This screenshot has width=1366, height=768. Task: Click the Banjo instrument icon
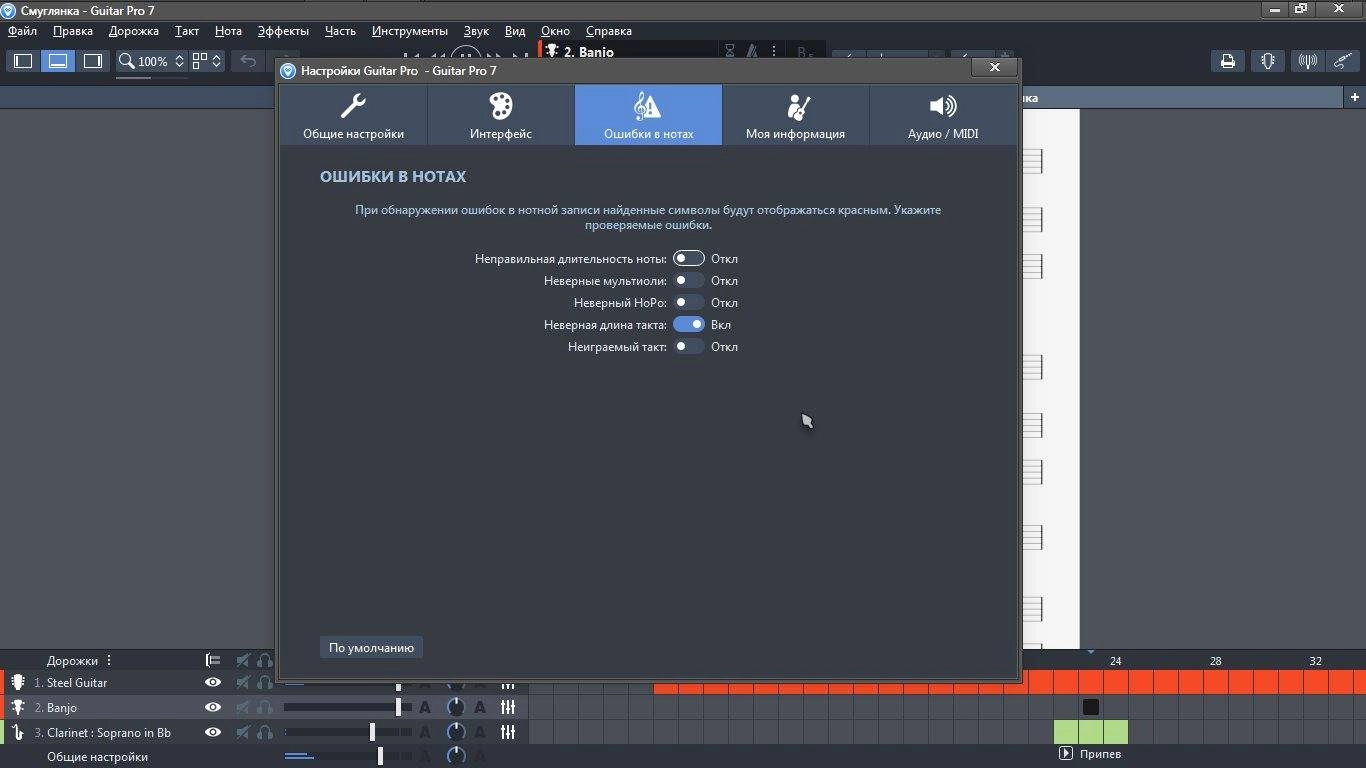[x=18, y=707]
